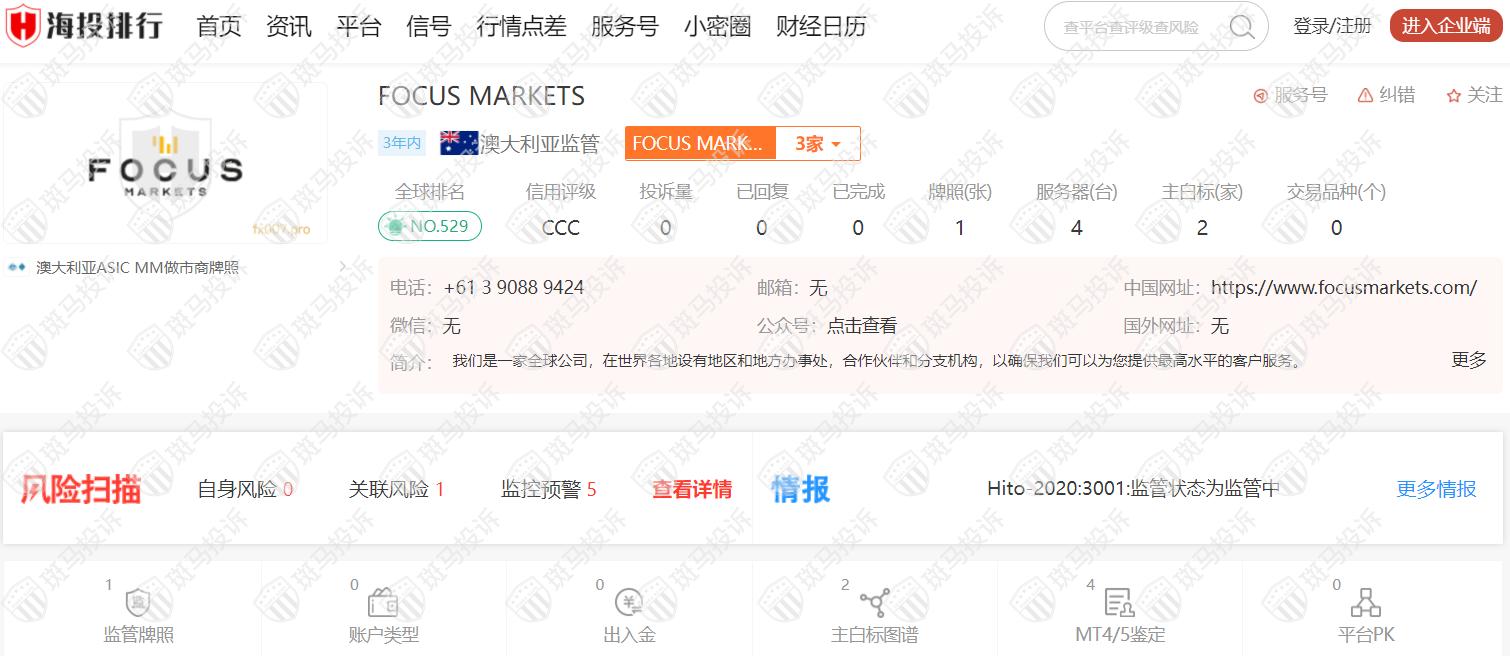This screenshot has height=656, width=1510.
Task: Open the focusmarkets.com website link
Action: point(1343,288)
